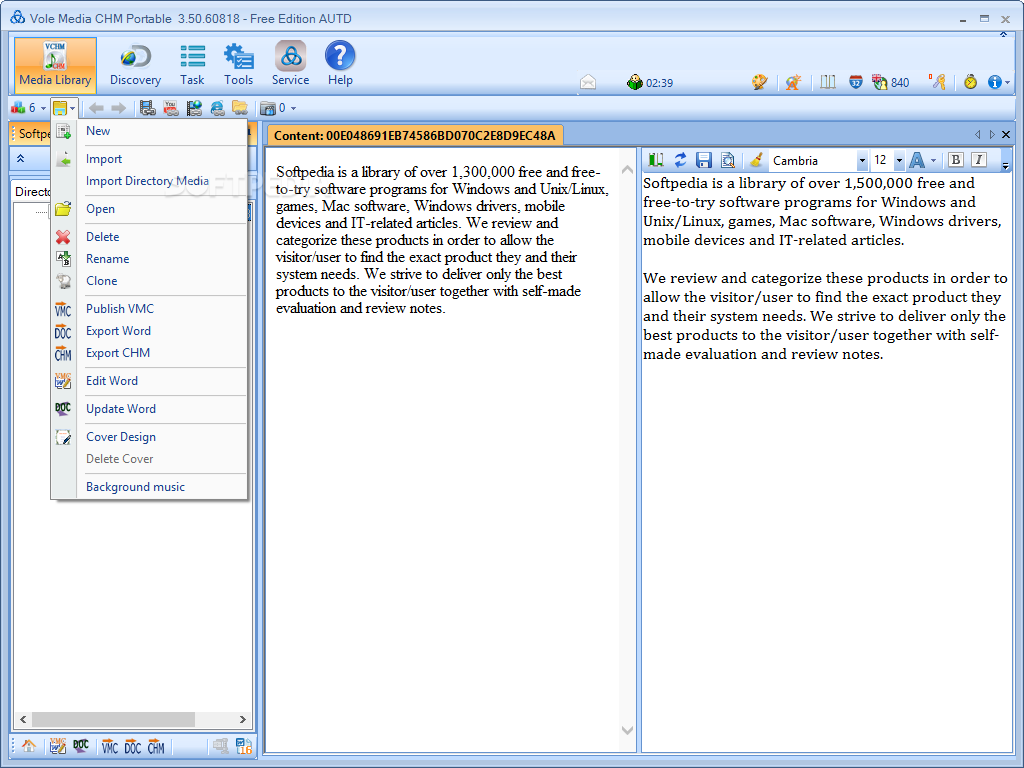Click the stopwatch timer icon
This screenshot has width=1024, height=768.
(970, 82)
